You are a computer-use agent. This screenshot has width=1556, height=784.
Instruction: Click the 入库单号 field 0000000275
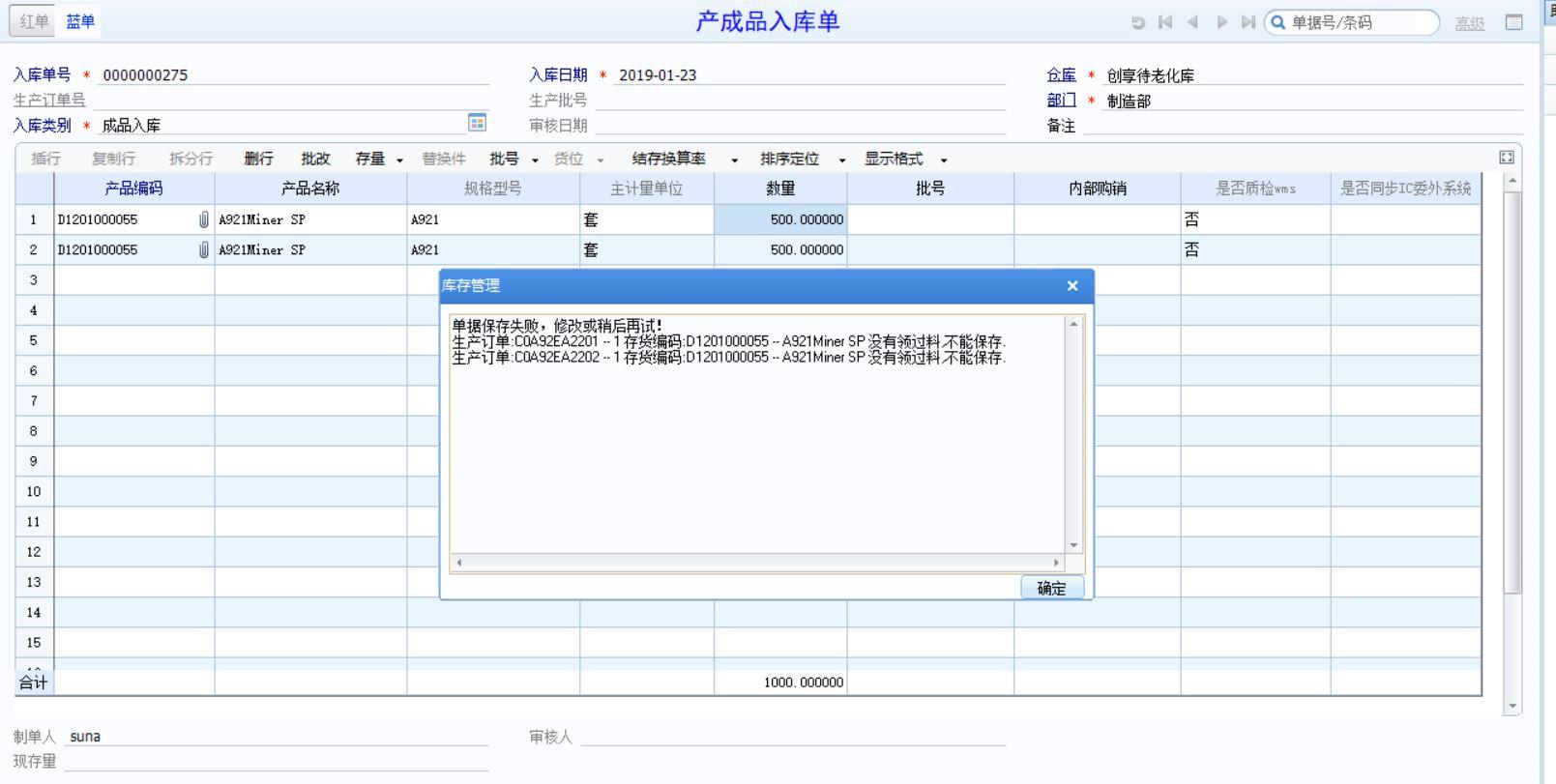coord(293,74)
